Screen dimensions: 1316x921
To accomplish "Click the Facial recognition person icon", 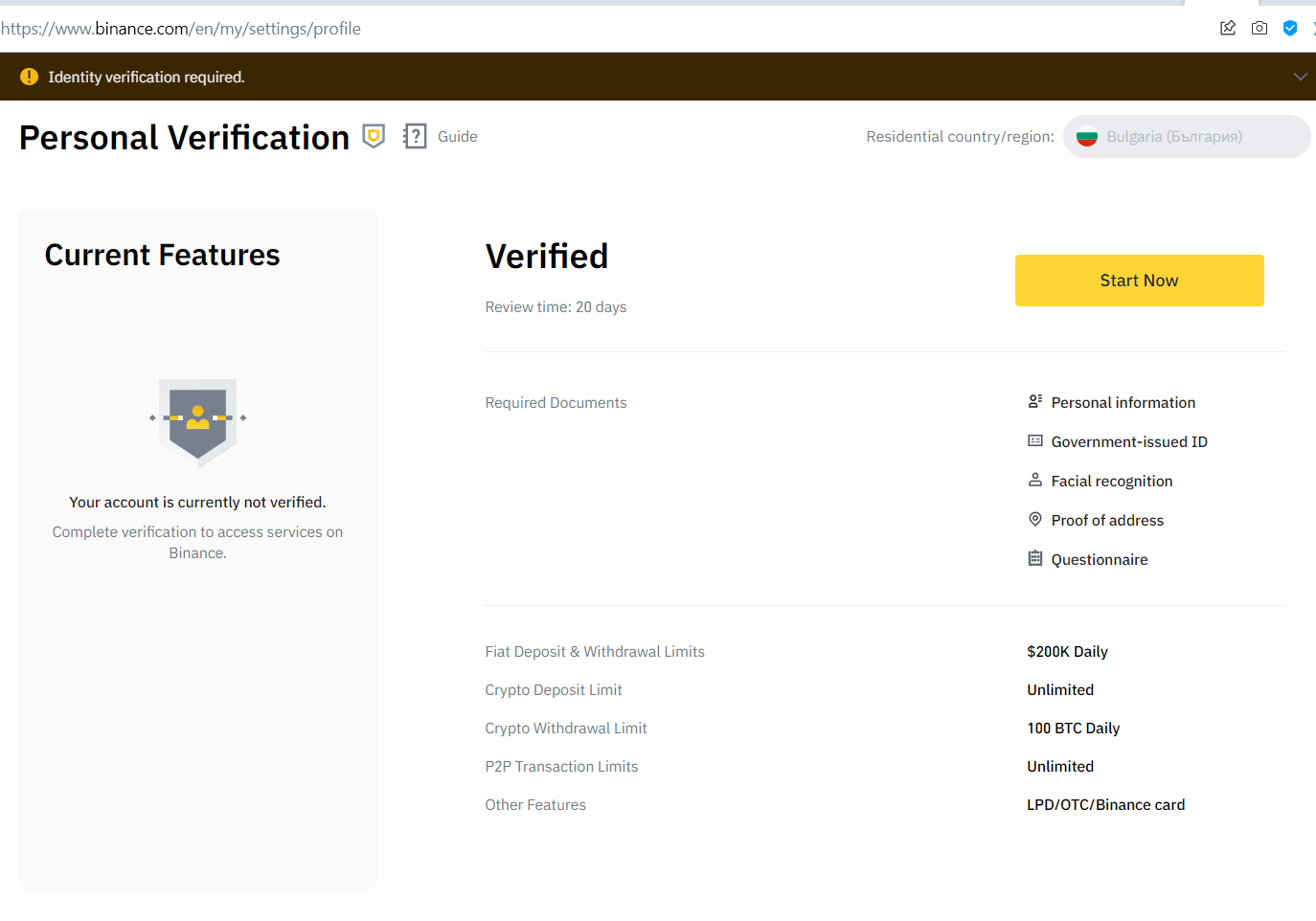I will pyautogui.click(x=1034, y=481).
